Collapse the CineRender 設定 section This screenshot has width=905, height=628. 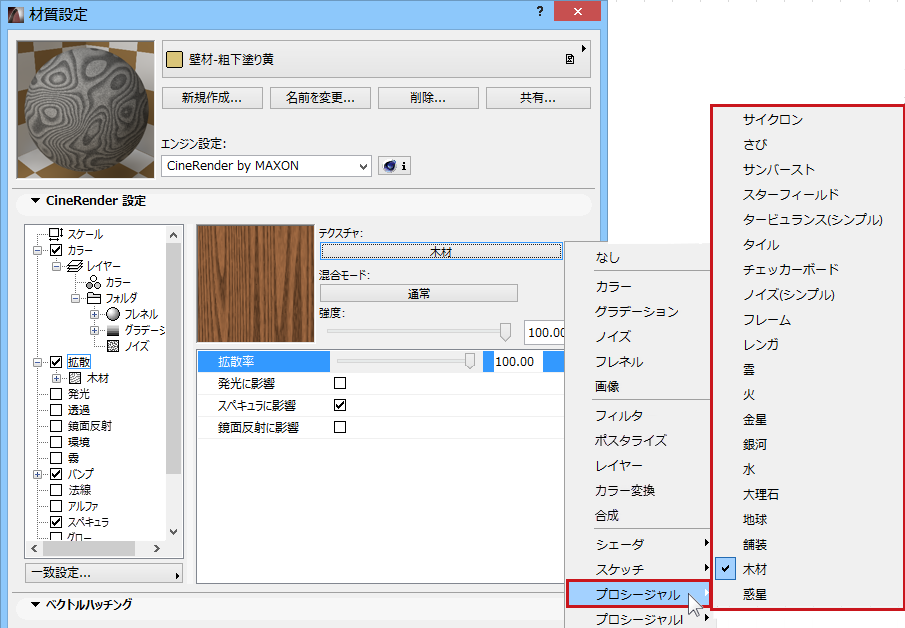35,201
